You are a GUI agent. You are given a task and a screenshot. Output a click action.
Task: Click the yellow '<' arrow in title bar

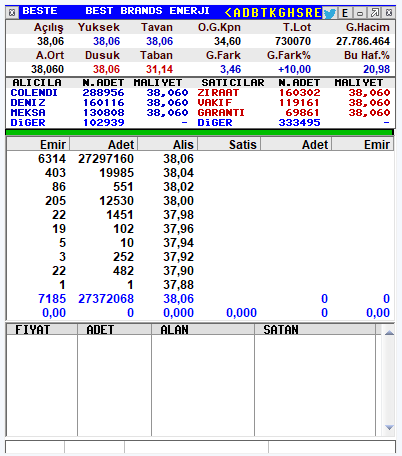228,13
